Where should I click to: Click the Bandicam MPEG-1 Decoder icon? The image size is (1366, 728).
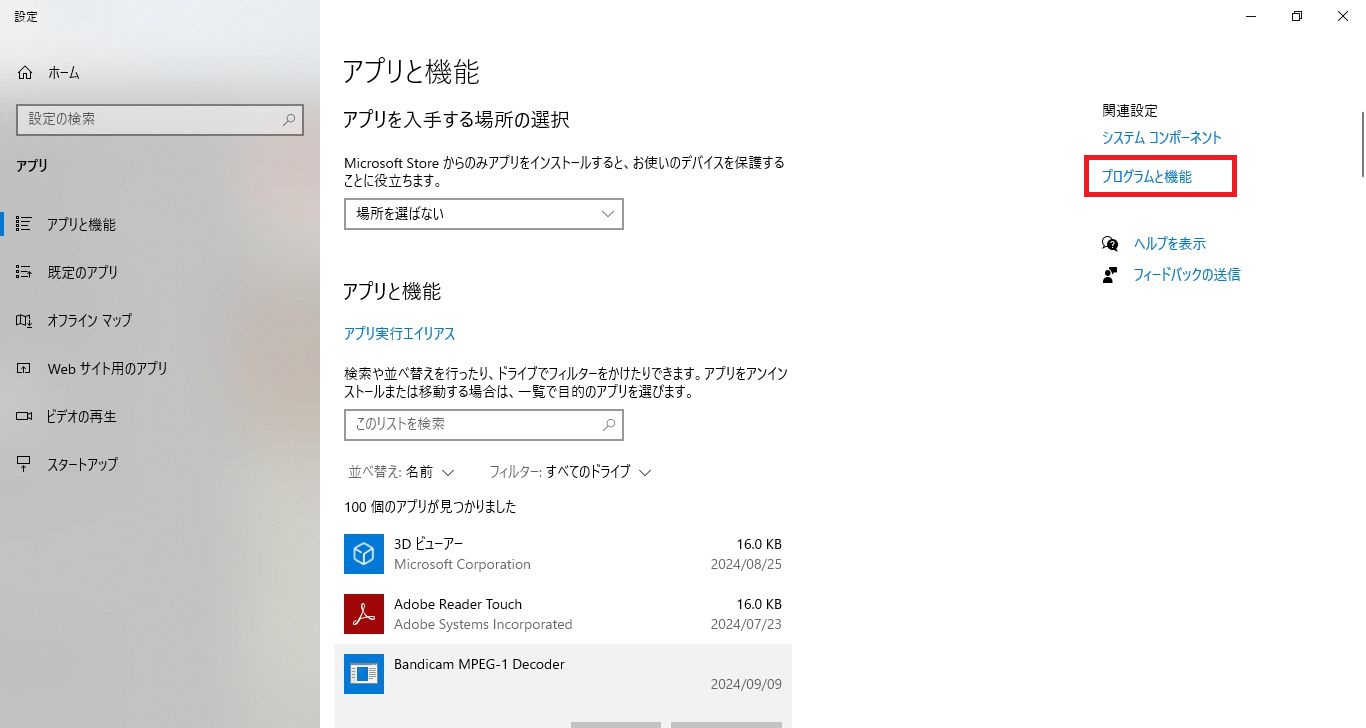[x=364, y=674]
